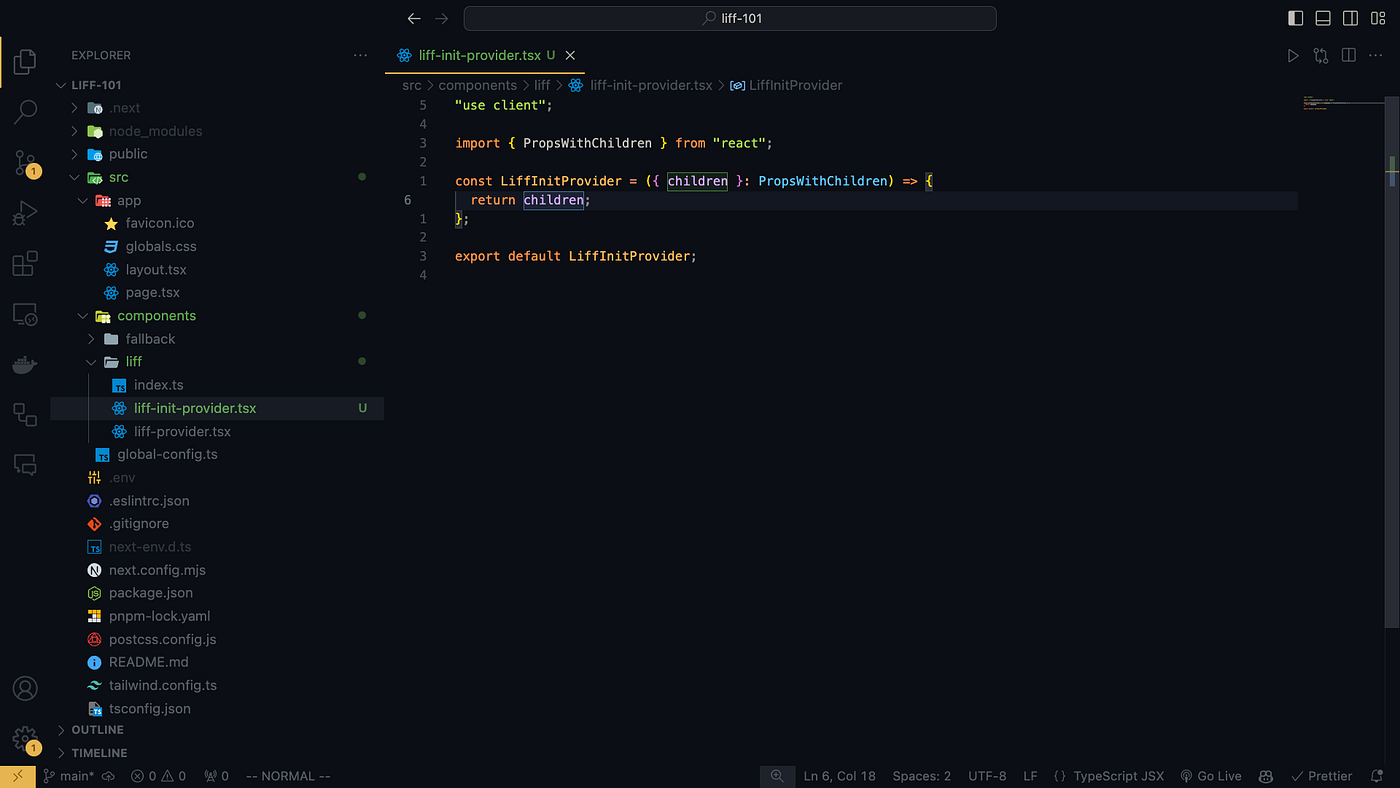The width and height of the screenshot is (1400, 788).
Task: Click the components breadcrumb segment
Action: 477,85
